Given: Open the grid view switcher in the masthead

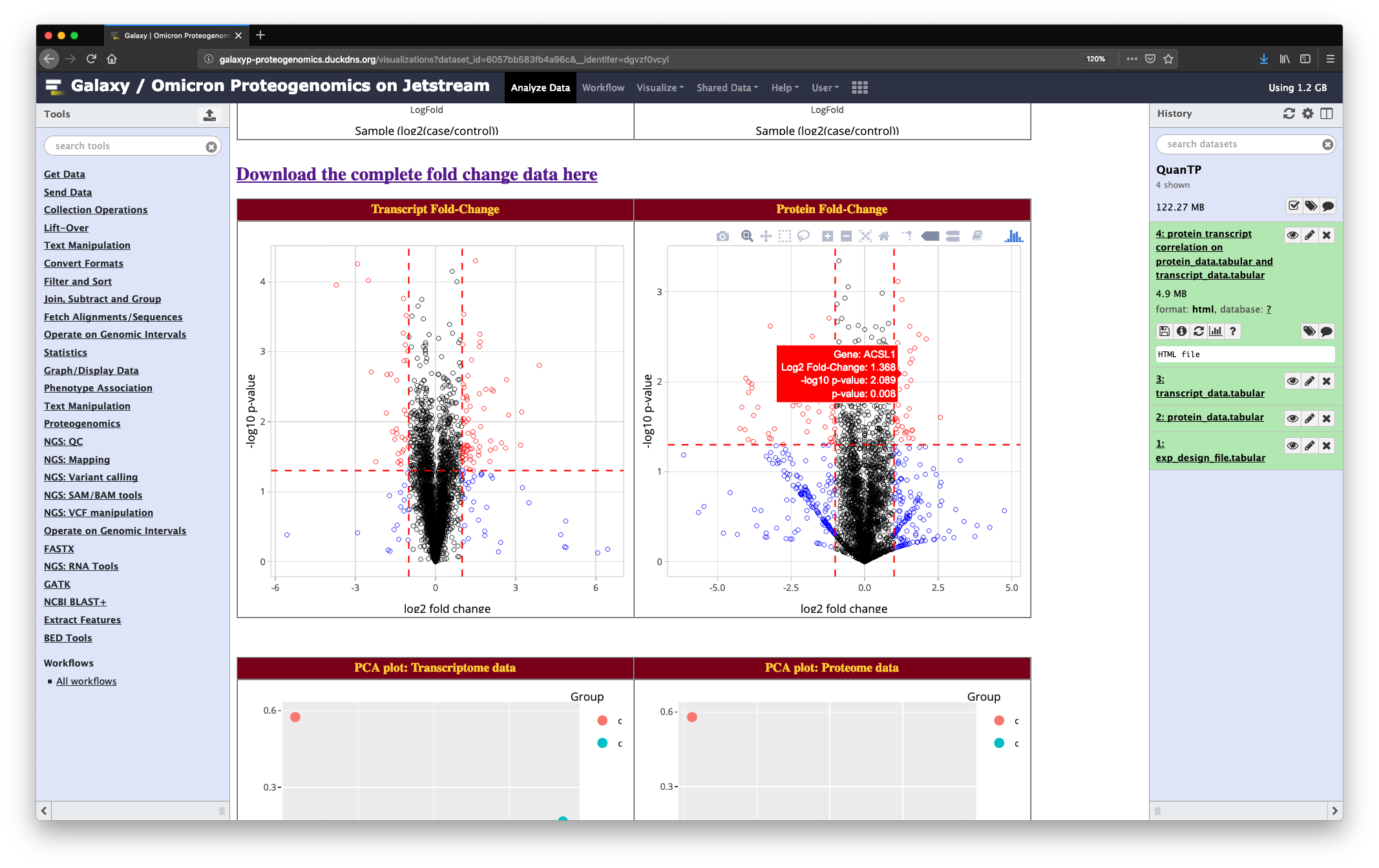Looking at the screenshot, I should 859,88.
